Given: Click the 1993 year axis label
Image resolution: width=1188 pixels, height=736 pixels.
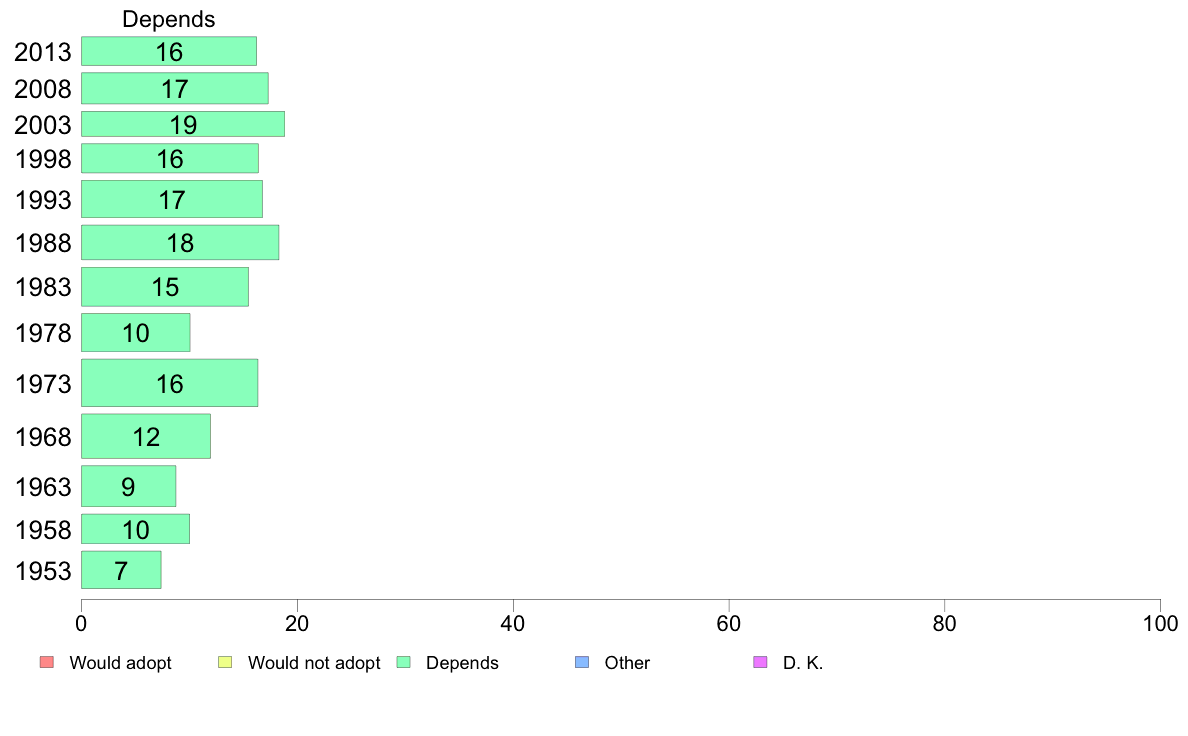Looking at the screenshot, I should pos(43,199).
